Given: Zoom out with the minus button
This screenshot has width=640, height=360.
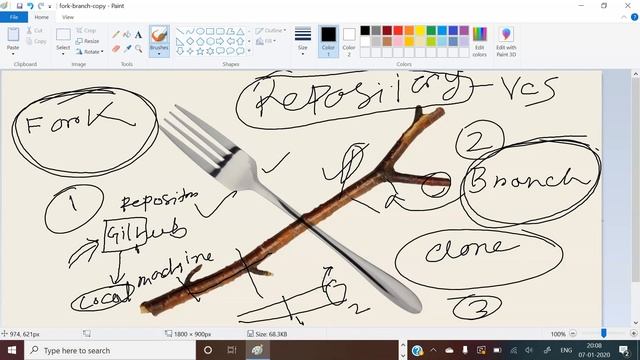Looking at the screenshot, I should (573, 333).
